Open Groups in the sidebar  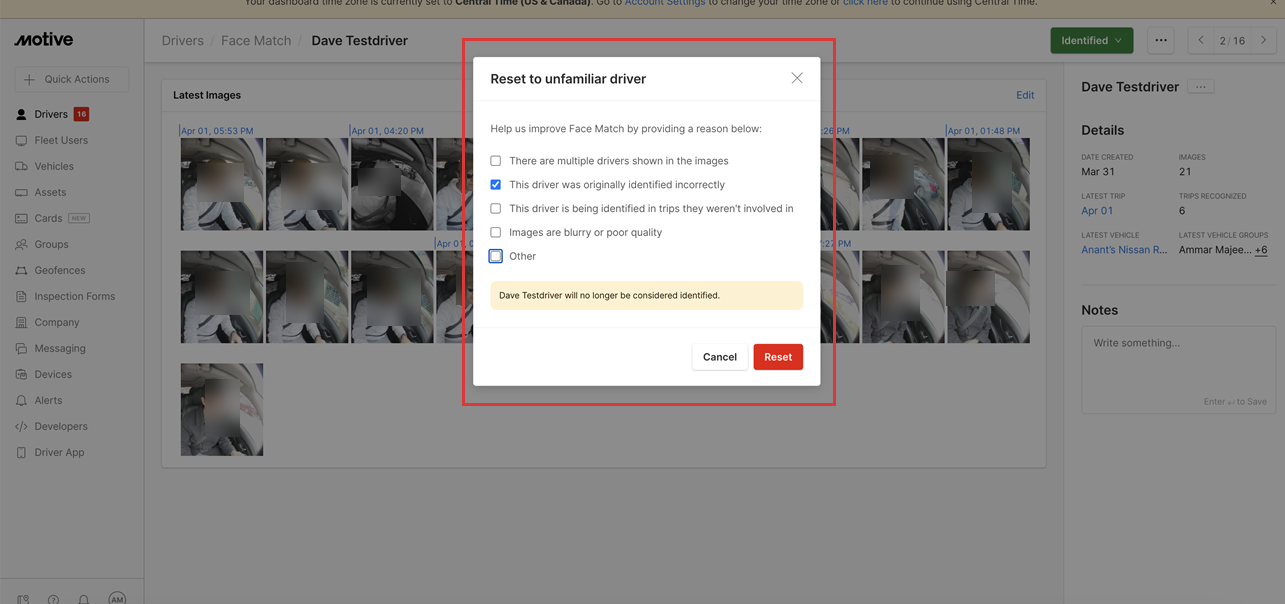51,244
